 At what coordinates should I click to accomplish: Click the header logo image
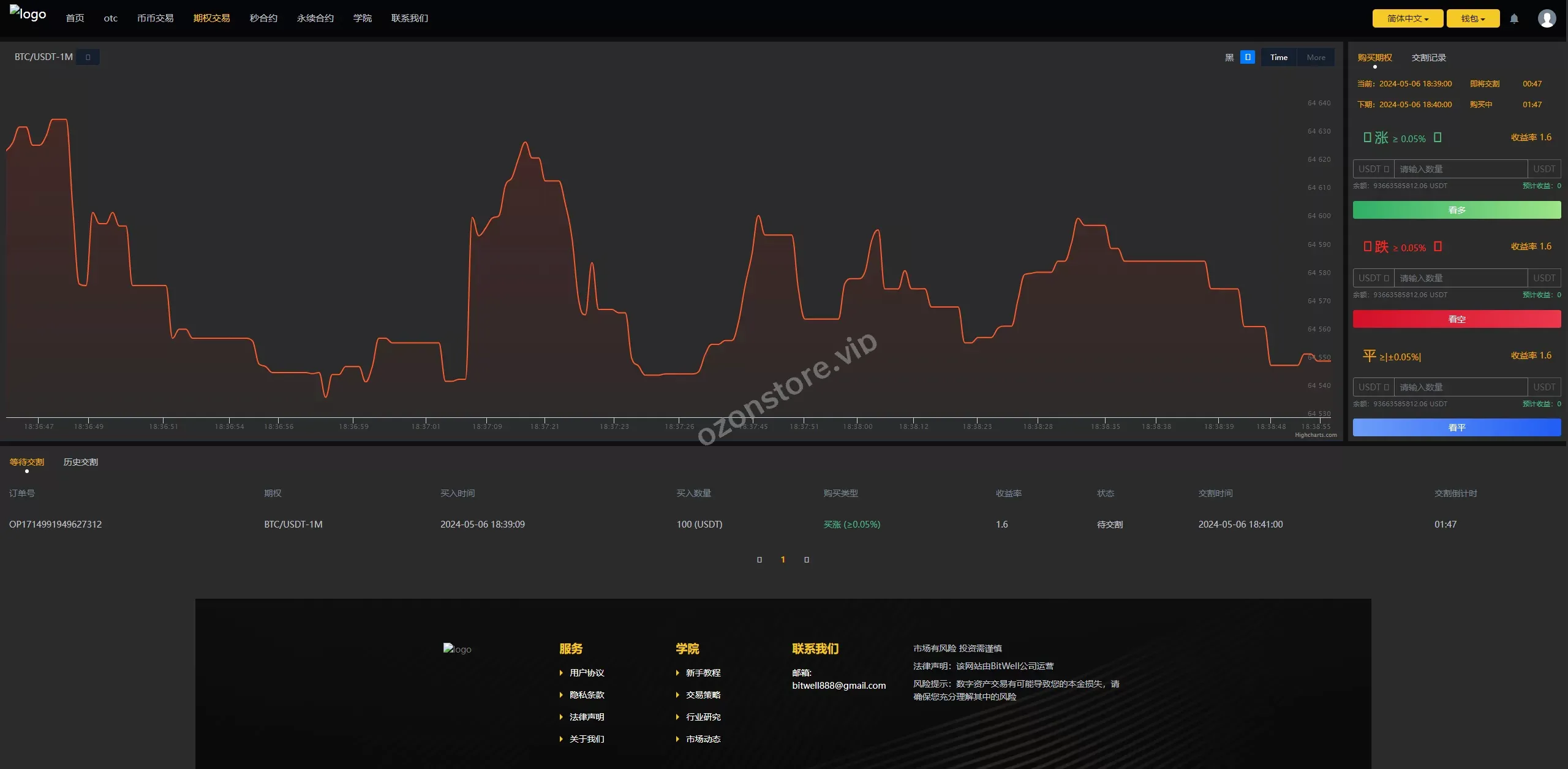(28, 13)
